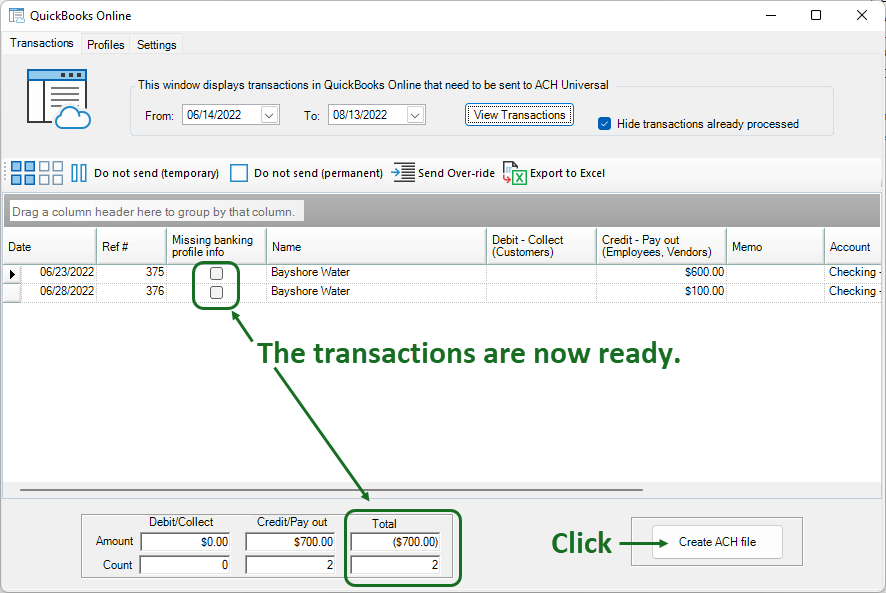Open the Profiles tab

tap(106, 45)
